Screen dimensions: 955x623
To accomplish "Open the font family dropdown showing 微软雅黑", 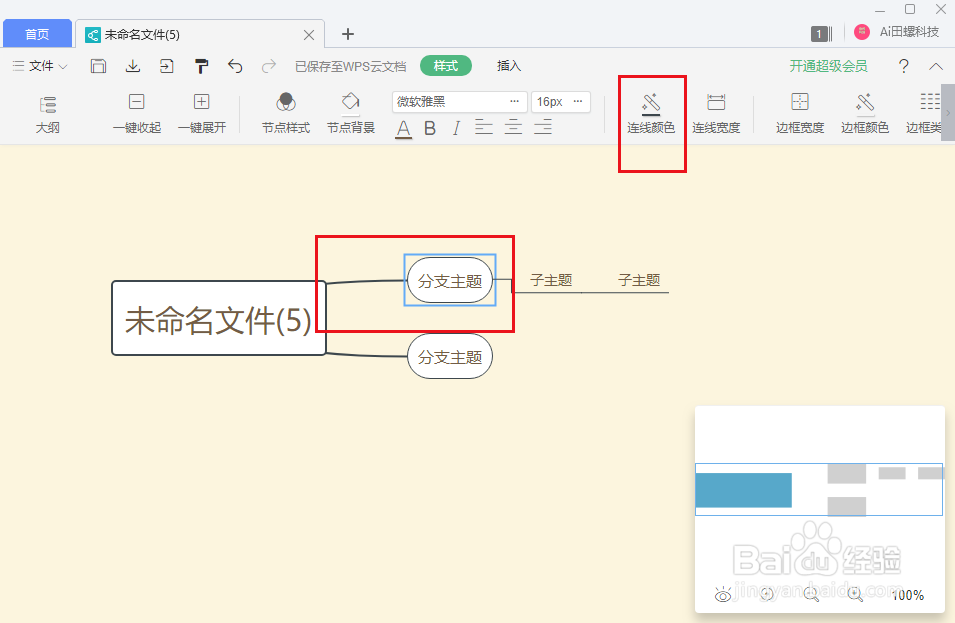I will (x=459, y=101).
